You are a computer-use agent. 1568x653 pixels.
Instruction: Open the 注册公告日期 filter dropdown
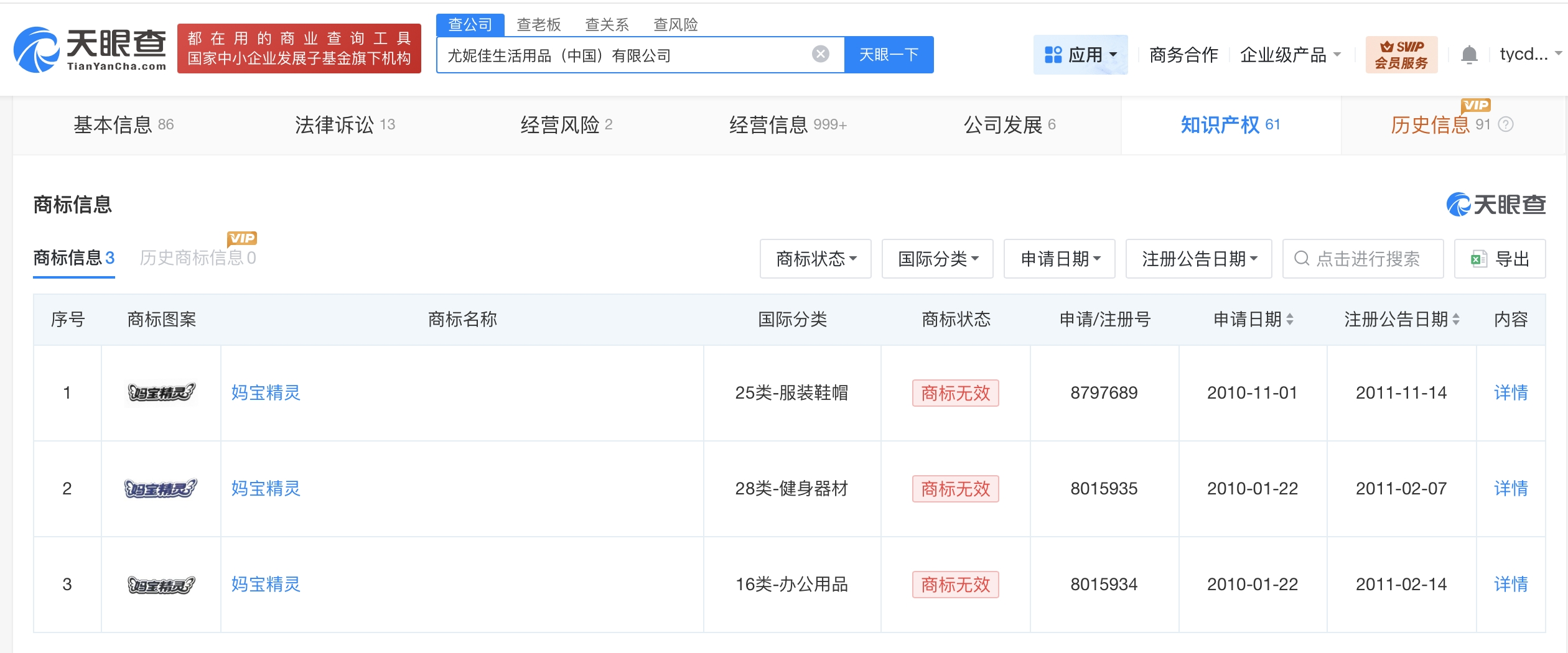1198,259
